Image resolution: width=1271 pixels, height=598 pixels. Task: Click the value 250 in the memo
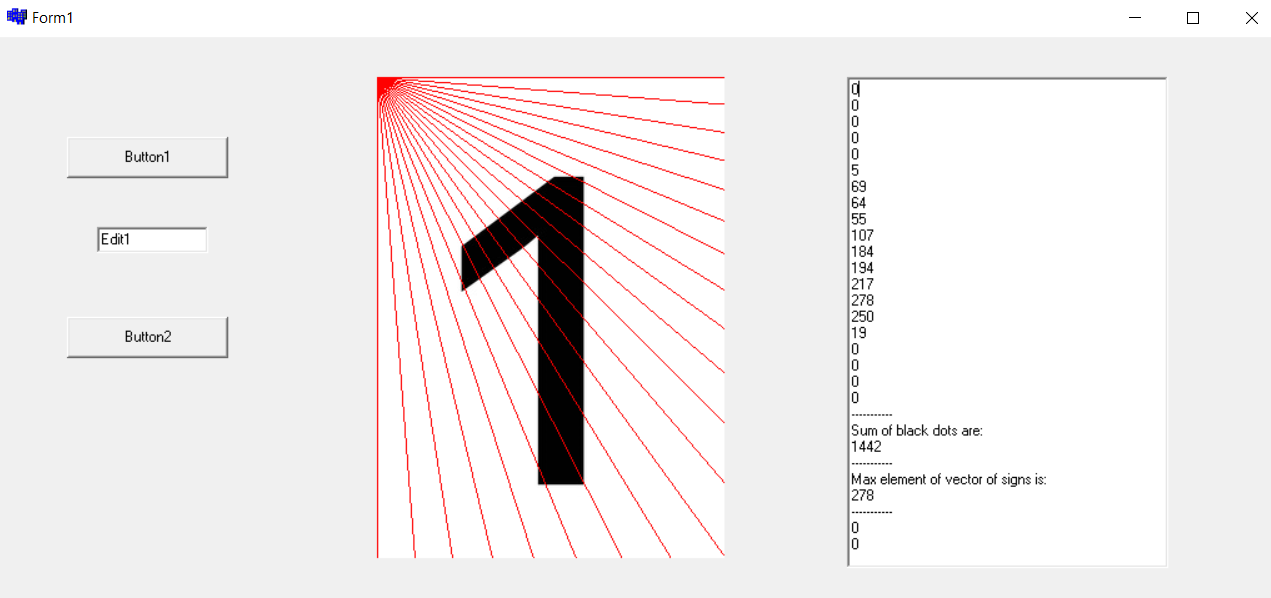(x=862, y=317)
